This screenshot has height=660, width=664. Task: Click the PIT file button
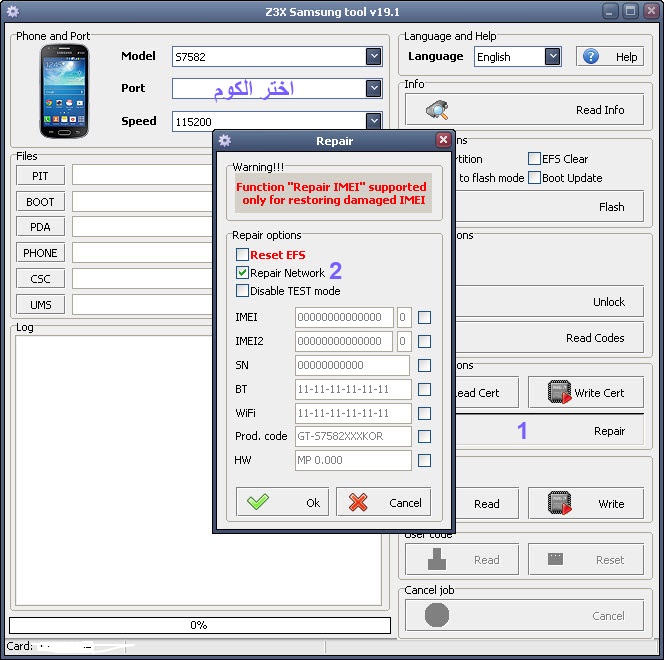point(40,176)
